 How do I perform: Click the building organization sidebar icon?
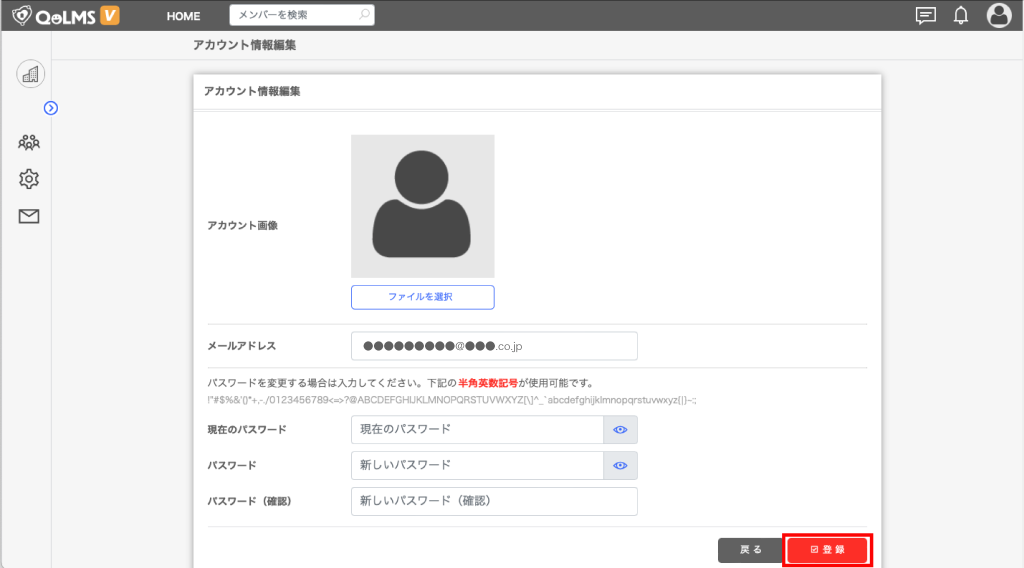click(30, 74)
